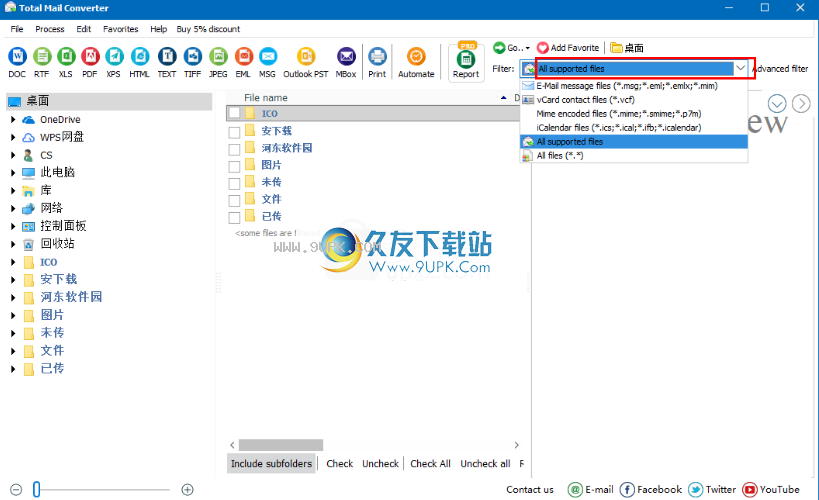Open the Edit menu
This screenshot has height=500, width=819.
click(84, 29)
